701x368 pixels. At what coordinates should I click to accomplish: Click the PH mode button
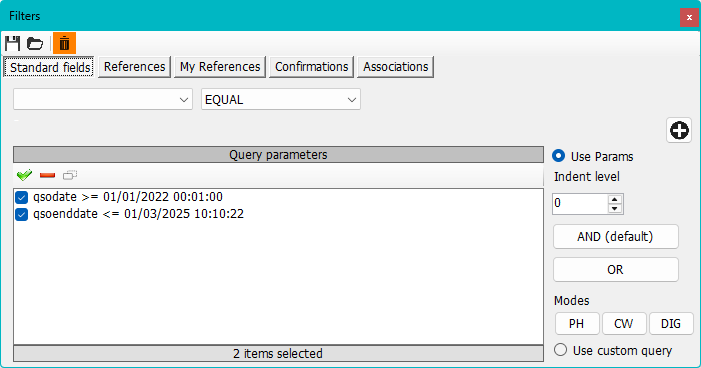577,324
